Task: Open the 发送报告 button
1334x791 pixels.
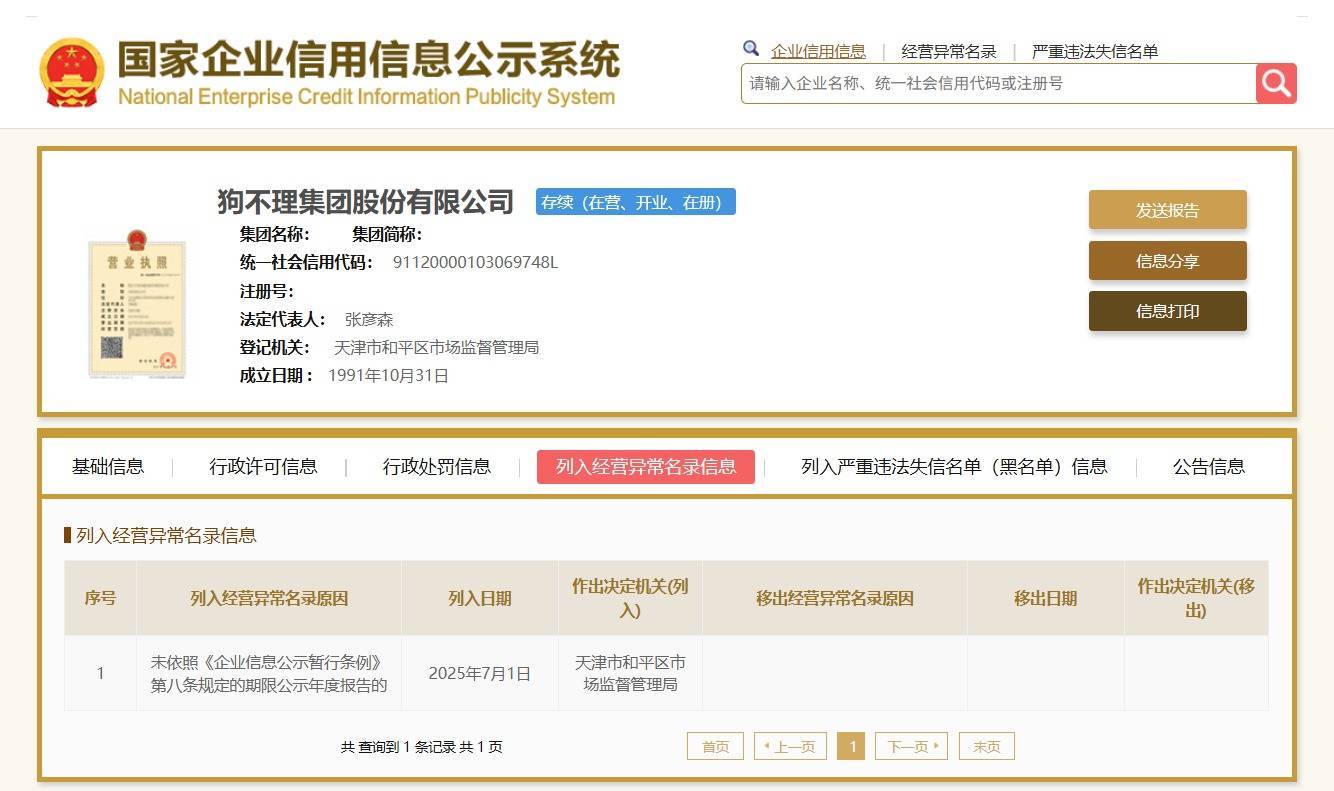Action: point(1166,210)
